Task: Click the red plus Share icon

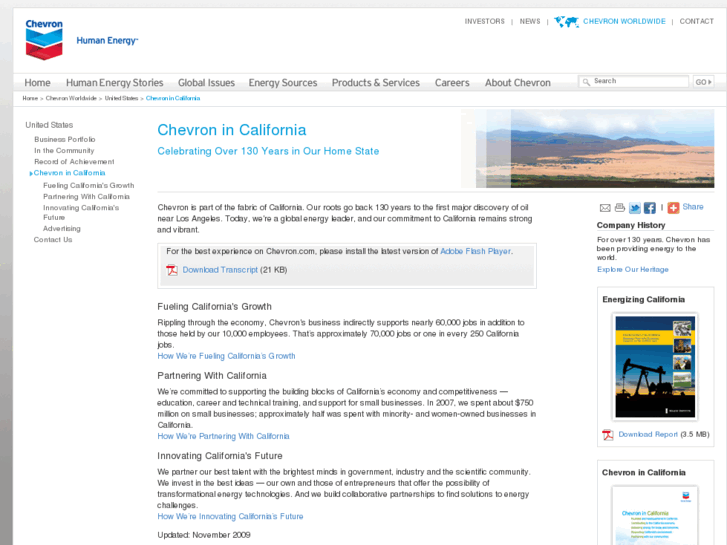Action: pos(673,208)
